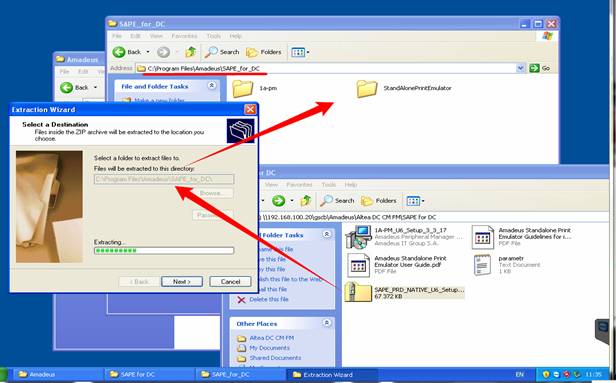Click Back in the SAPE_for_DC window
This screenshot has height=383, width=616.
coord(126,52)
